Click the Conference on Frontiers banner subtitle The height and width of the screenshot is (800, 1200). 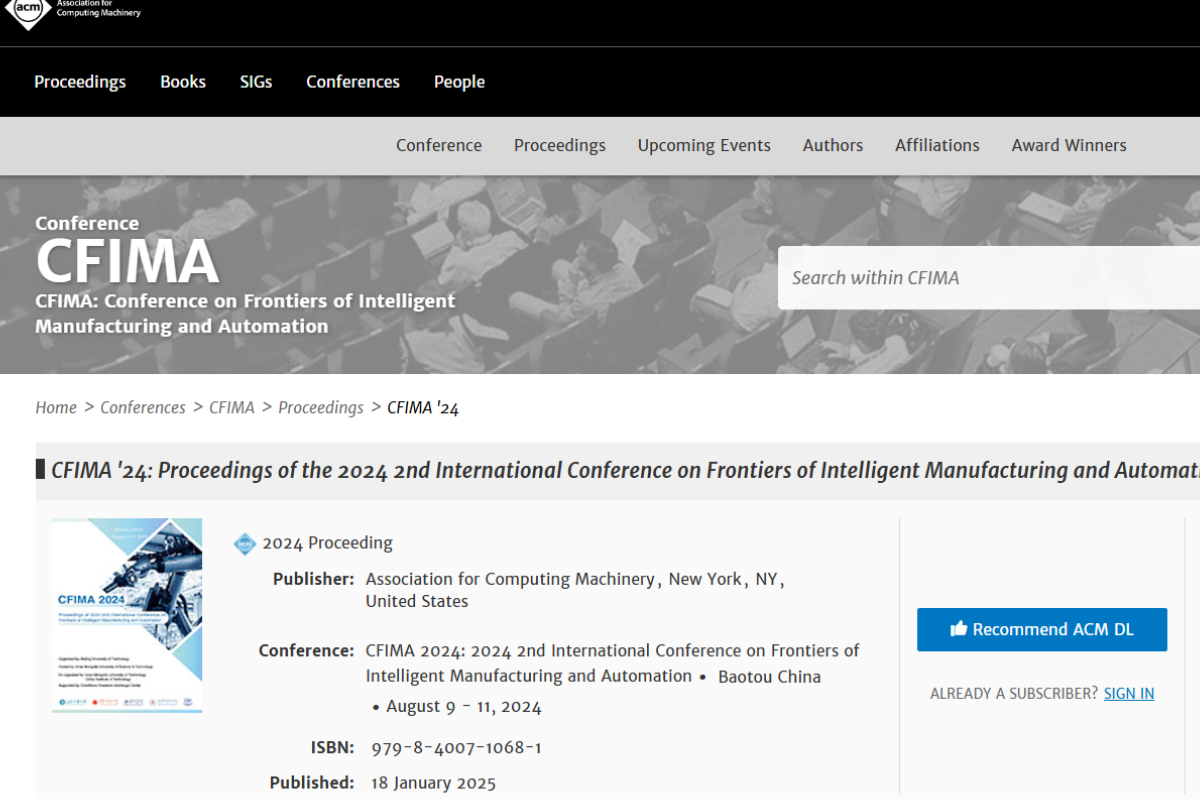[x=245, y=313]
